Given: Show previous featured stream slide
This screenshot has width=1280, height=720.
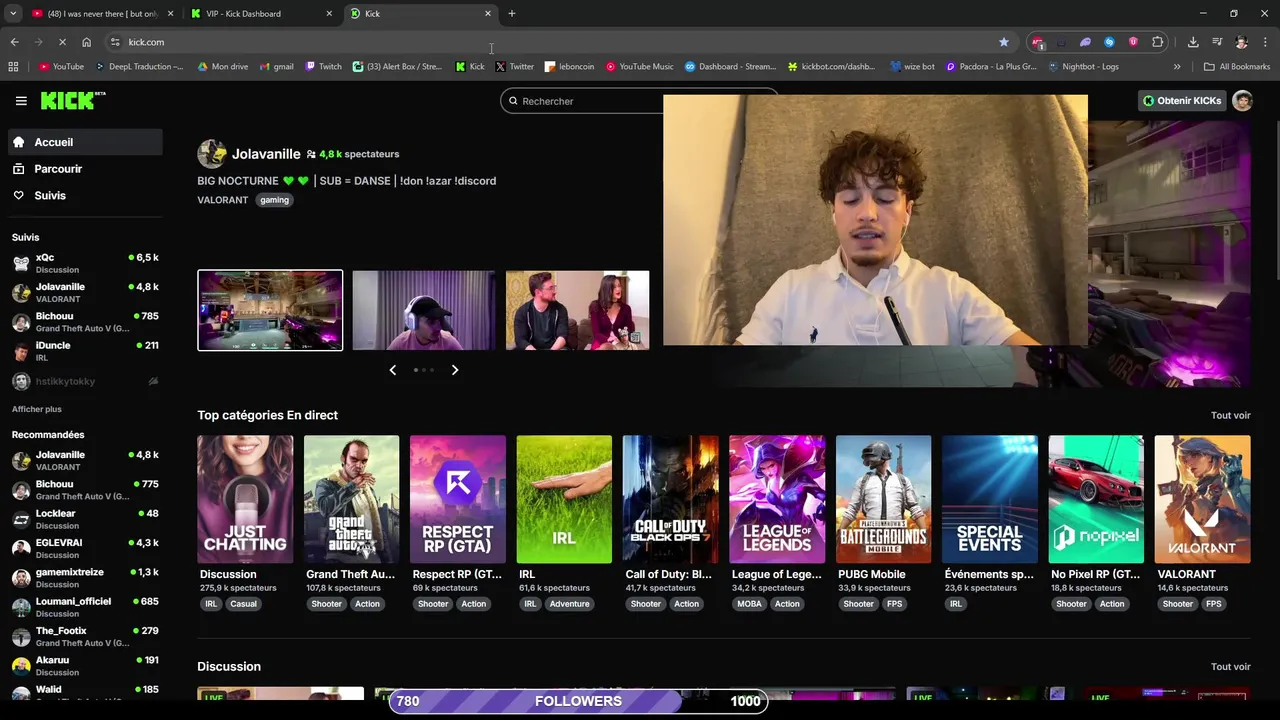Looking at the screenshot, I should (x=392, y=370).
